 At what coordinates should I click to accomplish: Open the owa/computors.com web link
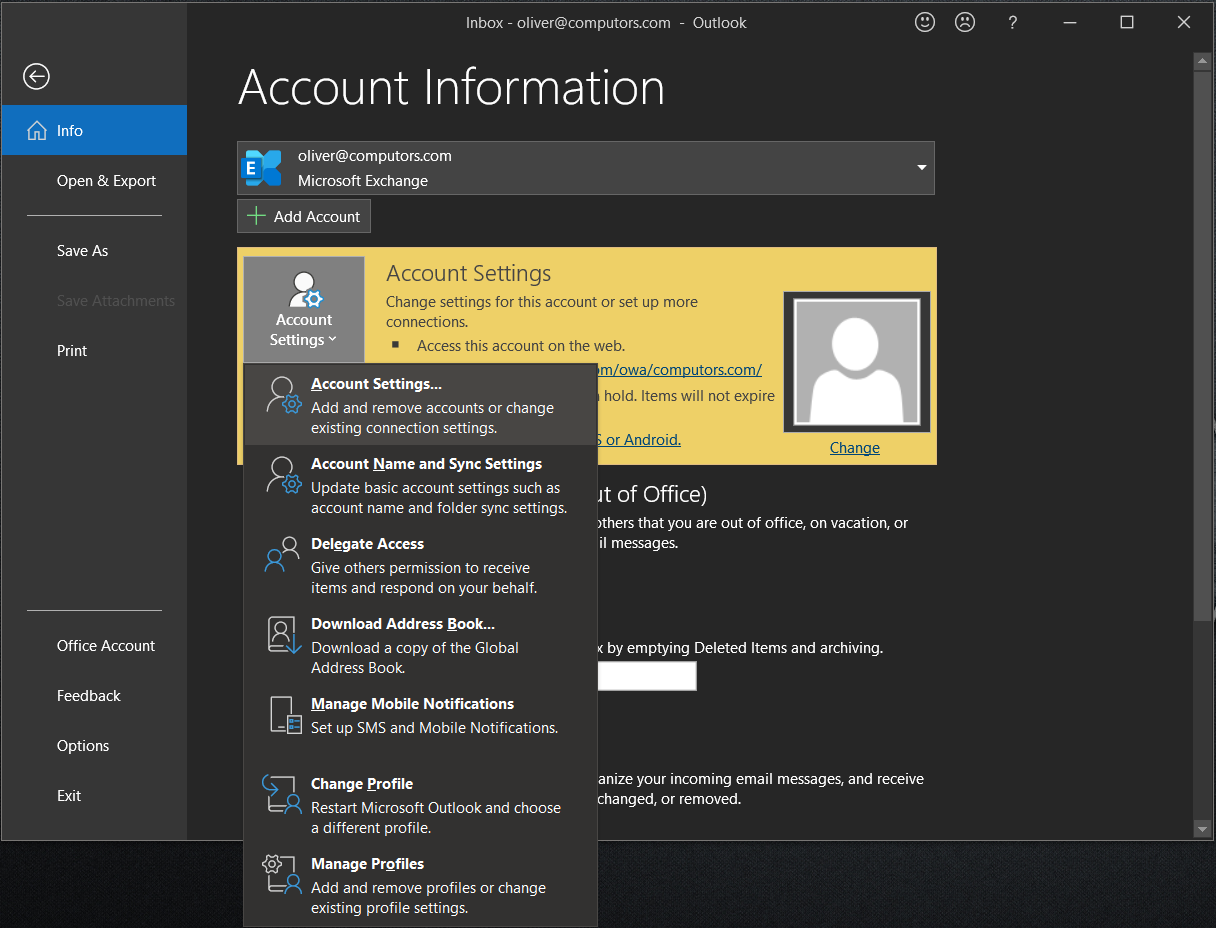click(680, 370)
